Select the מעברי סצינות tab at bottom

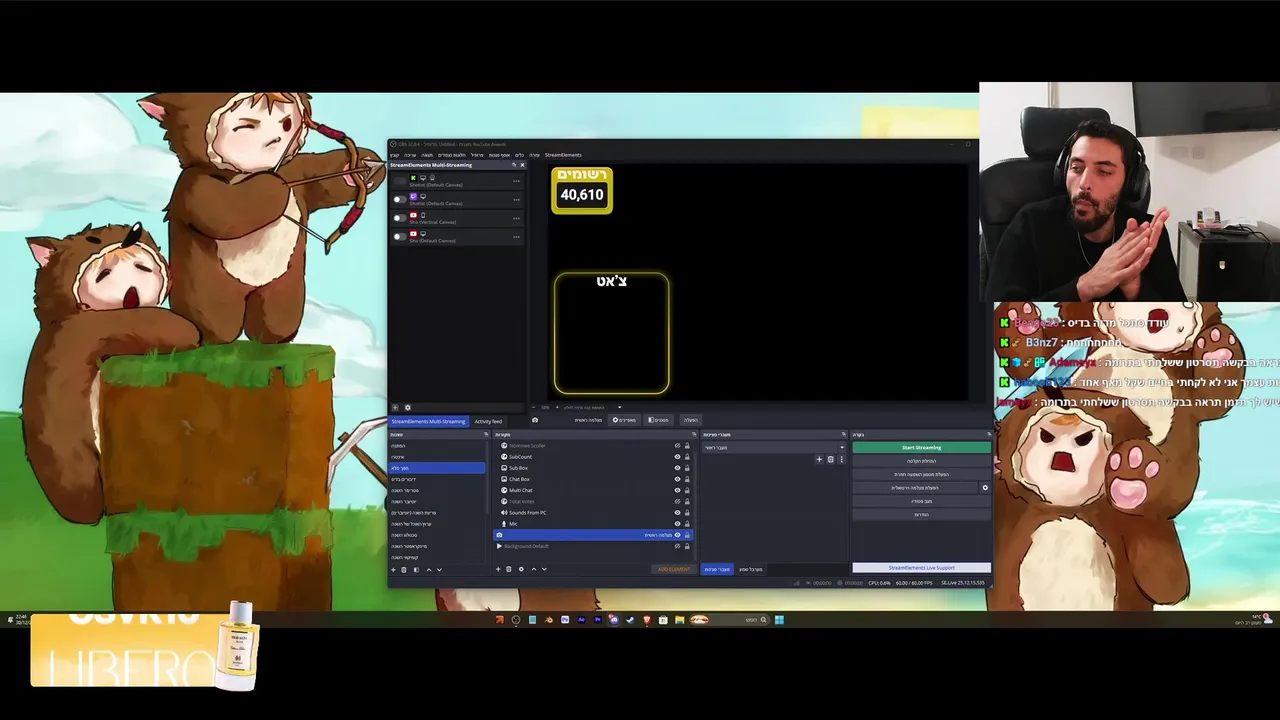pos(717,569)
